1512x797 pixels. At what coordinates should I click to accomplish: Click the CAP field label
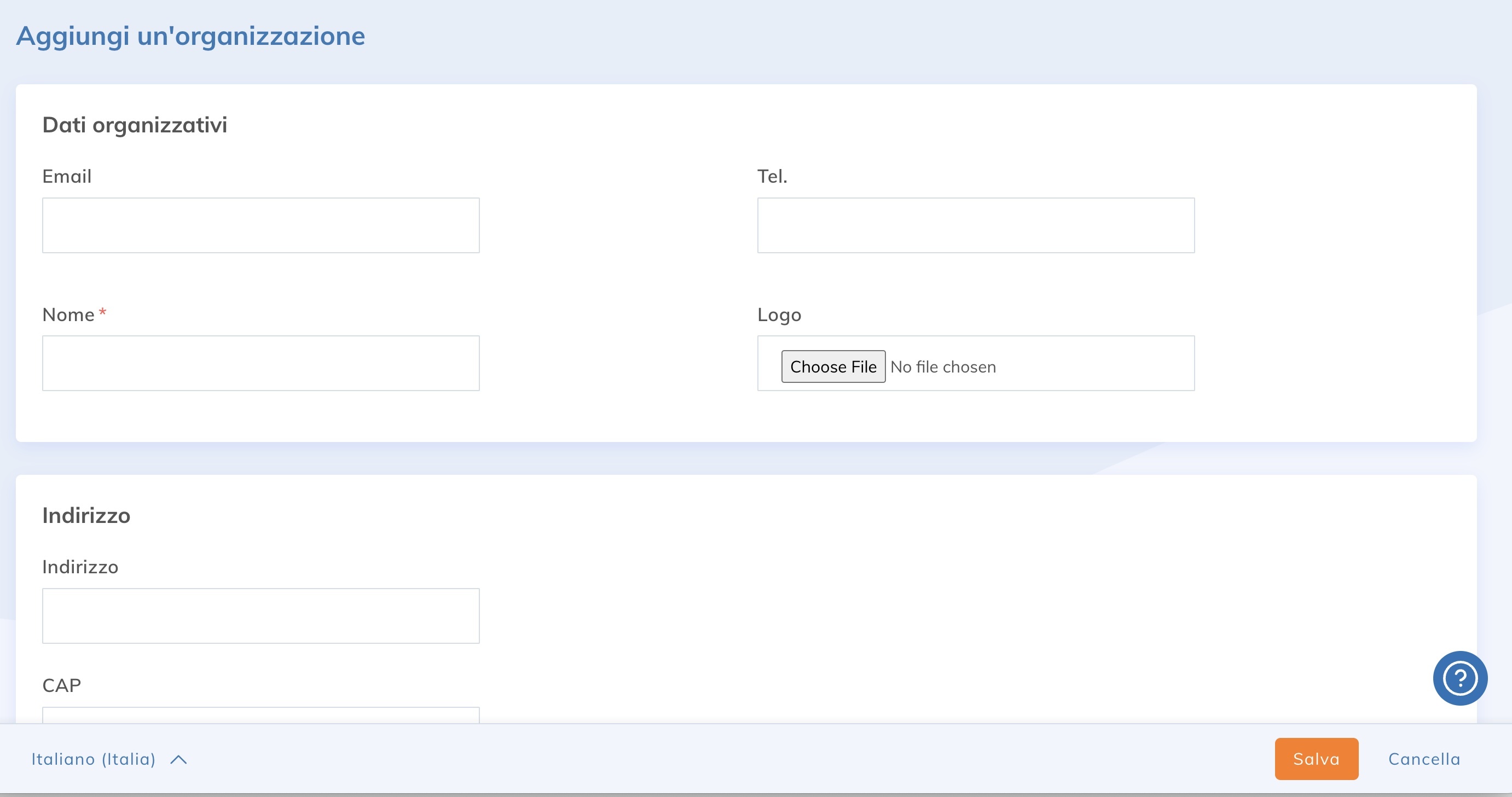62,685
